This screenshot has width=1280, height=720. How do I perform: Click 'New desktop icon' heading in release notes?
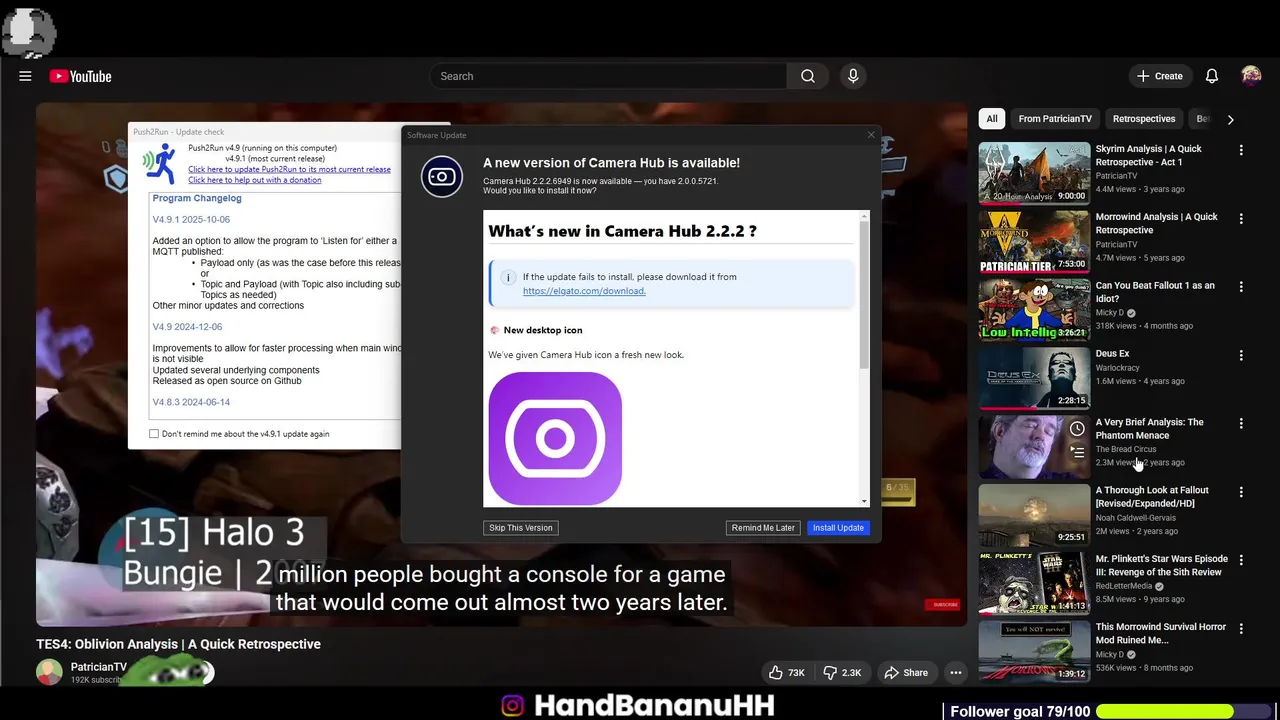tap(543, 330)
